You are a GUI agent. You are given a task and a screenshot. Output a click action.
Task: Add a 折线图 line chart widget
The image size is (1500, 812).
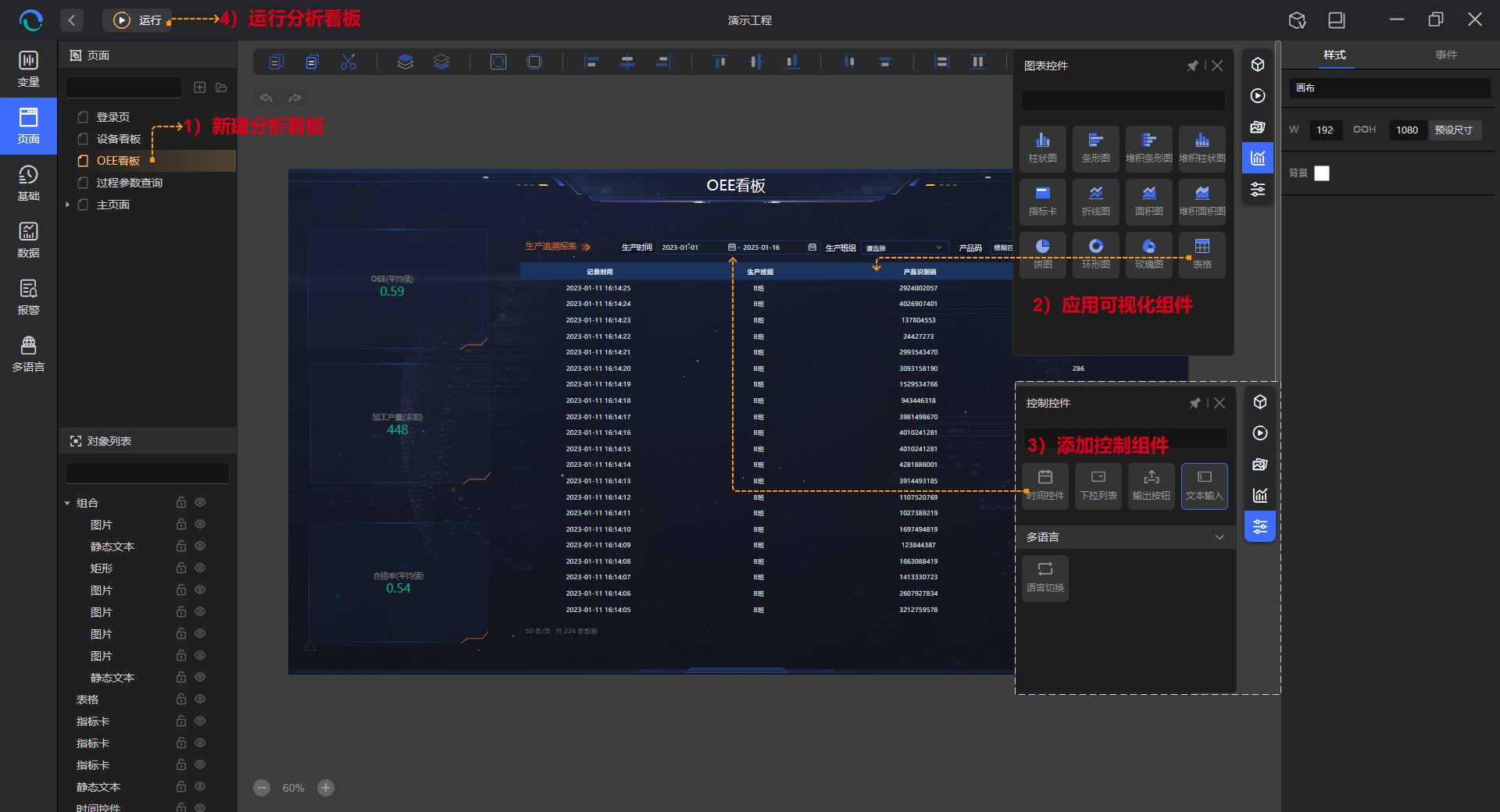pos(1096,201)
